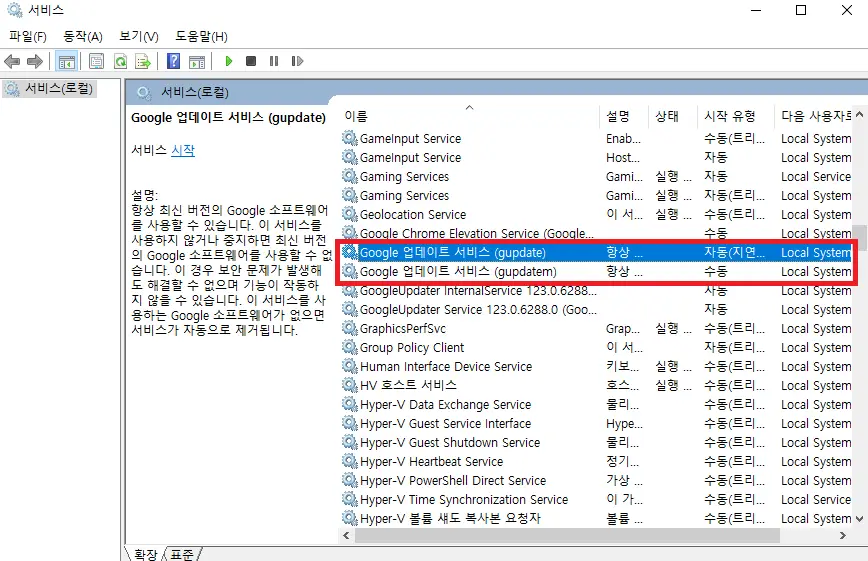Click the Services gear icon in the title bar
Viewport: 868px width, 561px height.
pyautogui.click(x=14, y=10)
